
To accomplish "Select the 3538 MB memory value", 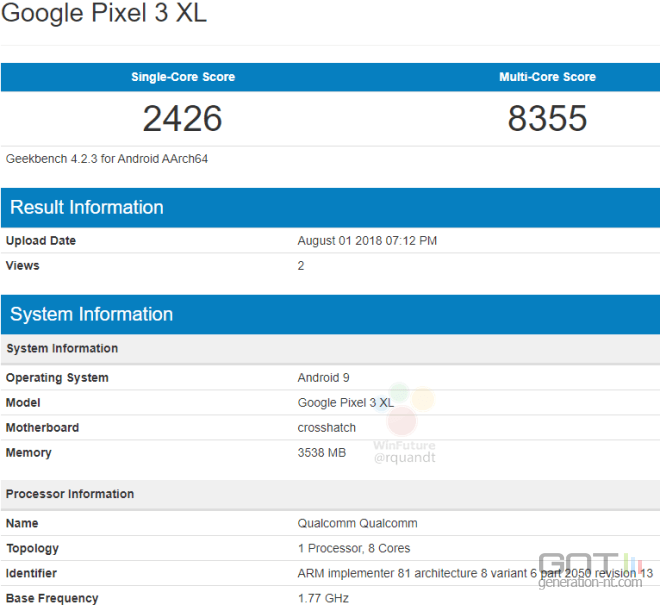I will point(322,453).
